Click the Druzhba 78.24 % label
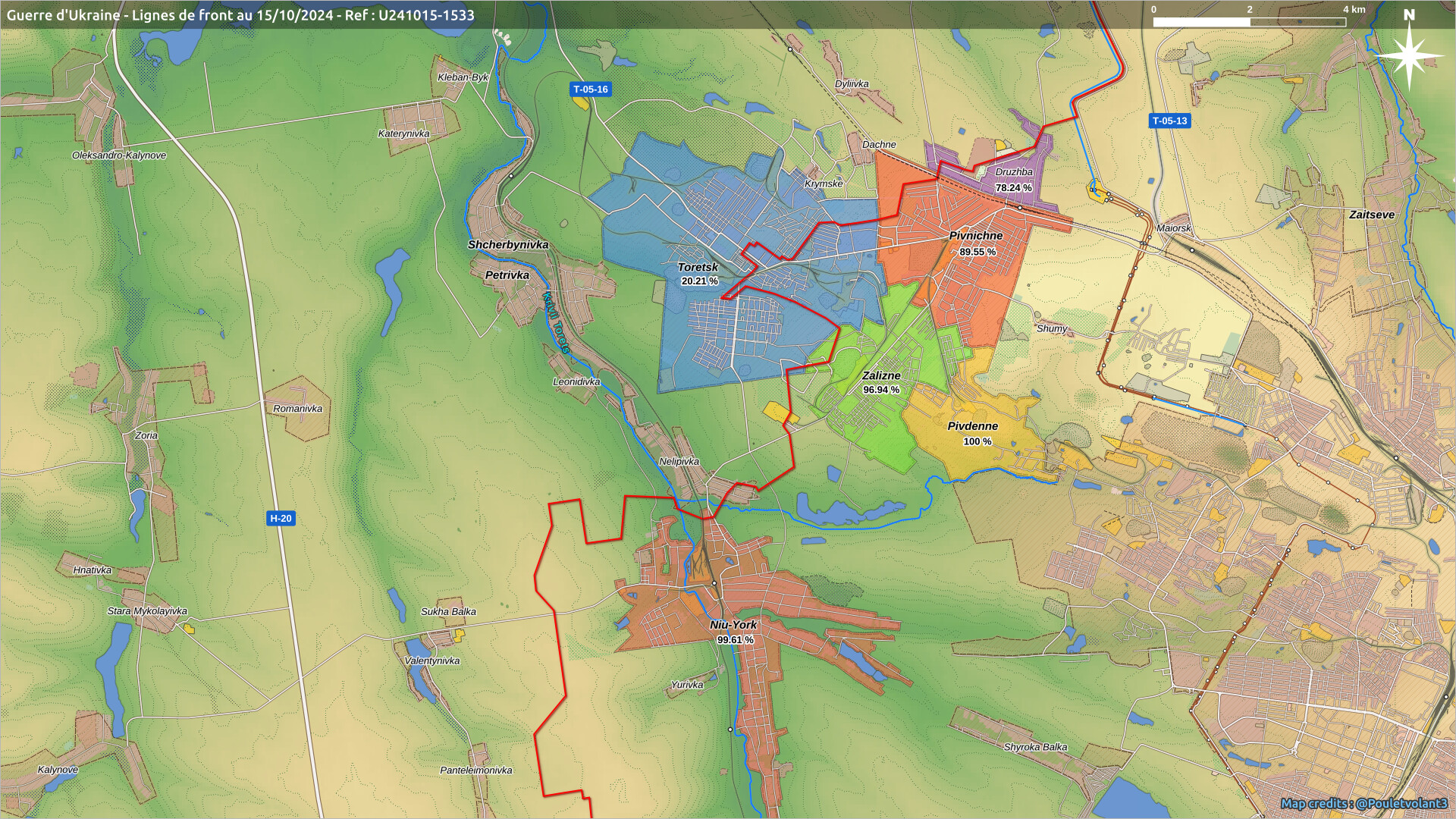 pyautogui.click(x=1014, y=180)
